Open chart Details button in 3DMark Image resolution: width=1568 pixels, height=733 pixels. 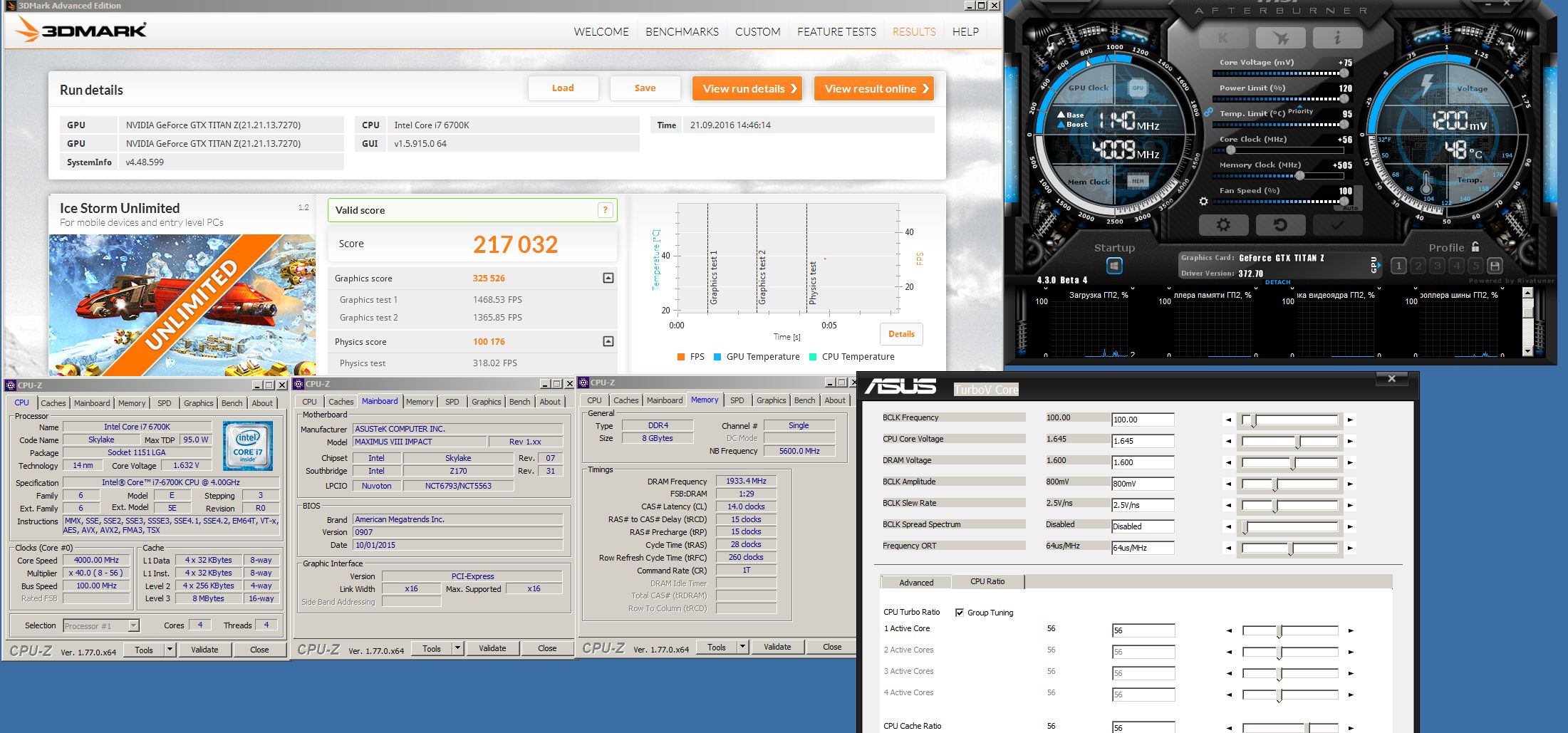901,334
